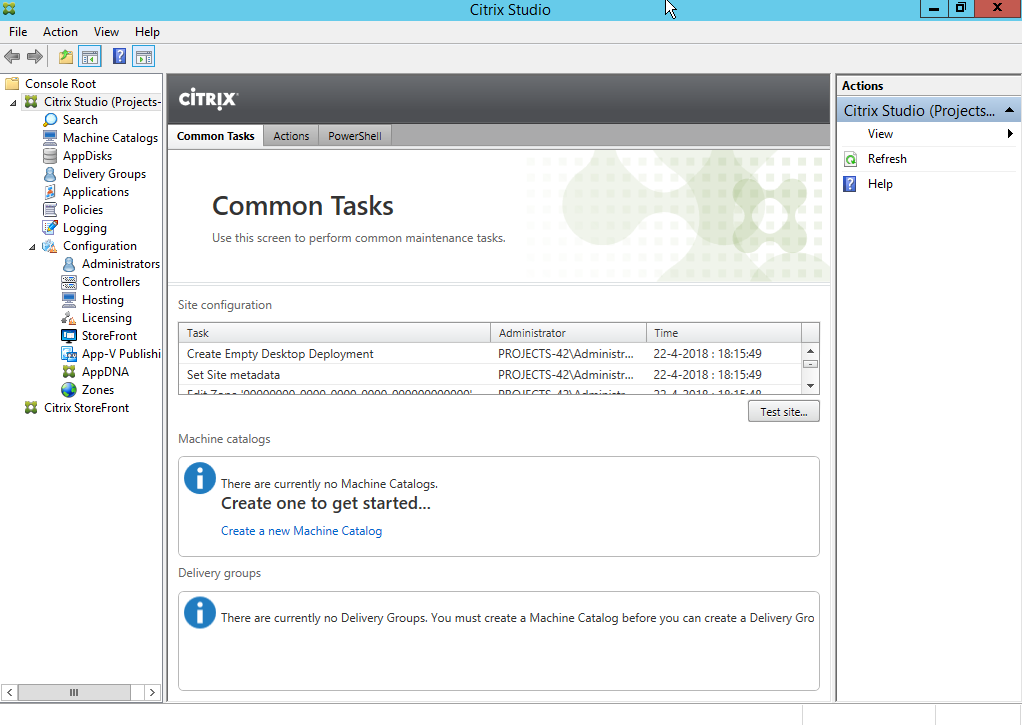
Task: Click the Citrix Studio title bar app icon
Action: 8,9
